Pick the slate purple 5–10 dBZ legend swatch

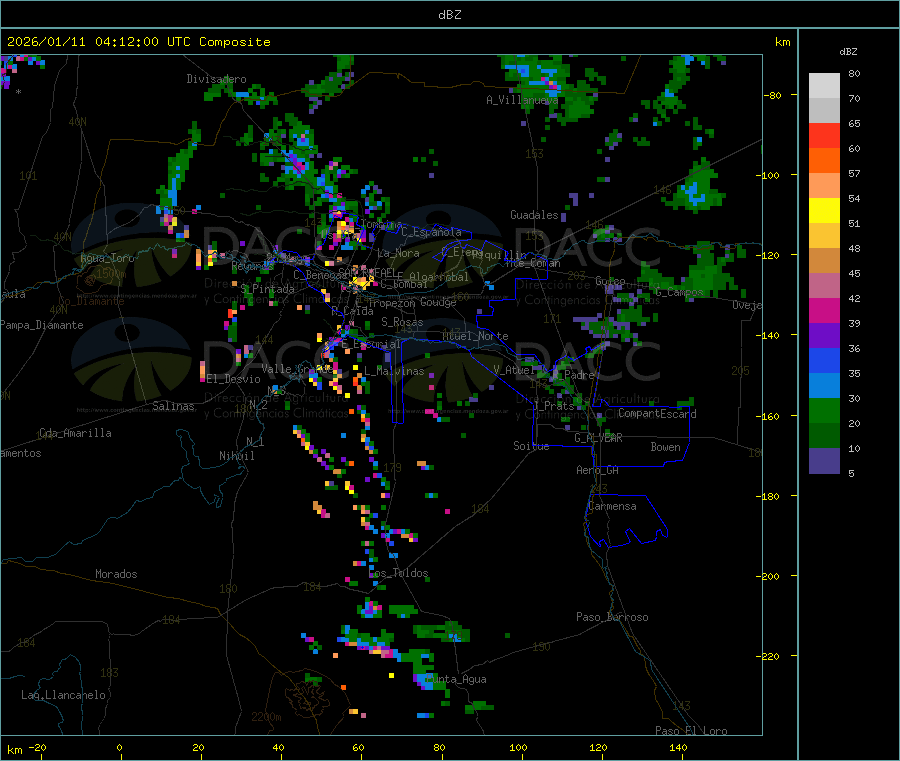pyautogui.click(x=824, y=461)
